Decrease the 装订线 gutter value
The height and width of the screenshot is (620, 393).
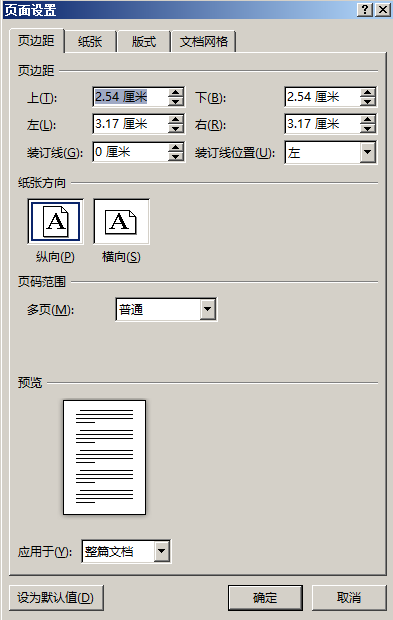coord(176,157)
